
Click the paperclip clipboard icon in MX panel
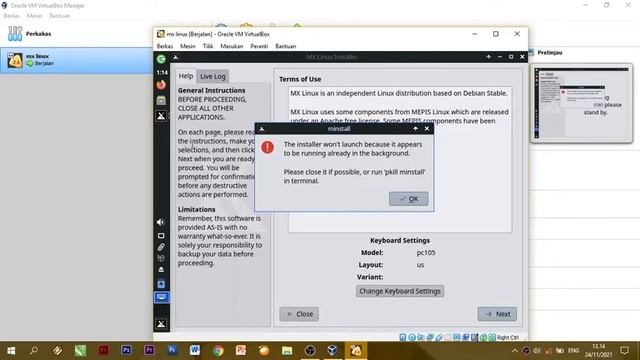pyautogui.click(x=161, y=247)
